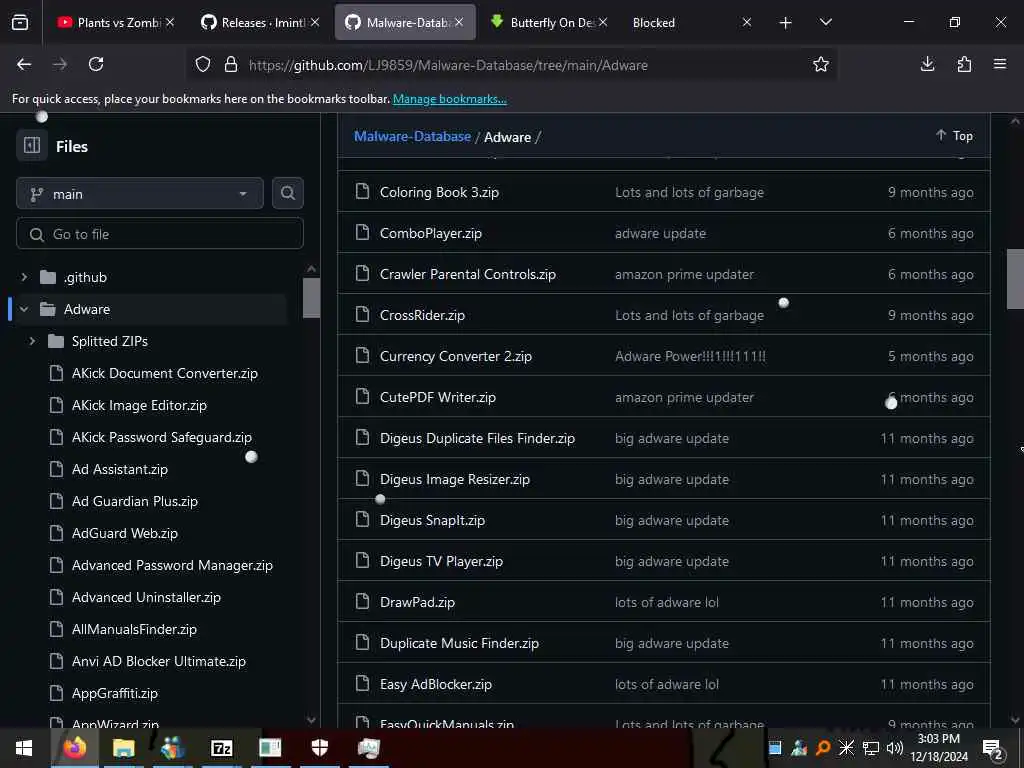
Task: Open Manage bookmarks link
Action: 449,99
